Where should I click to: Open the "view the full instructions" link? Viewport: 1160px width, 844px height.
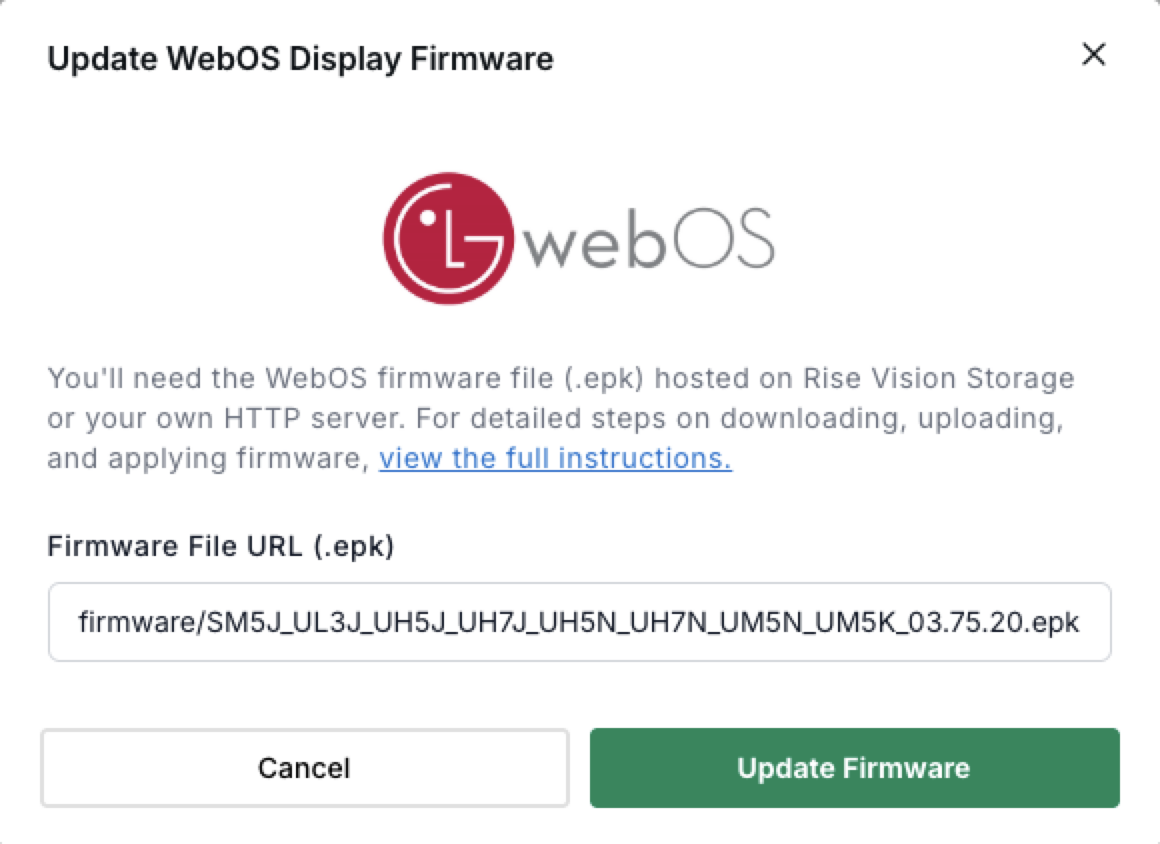coord(555,459)
